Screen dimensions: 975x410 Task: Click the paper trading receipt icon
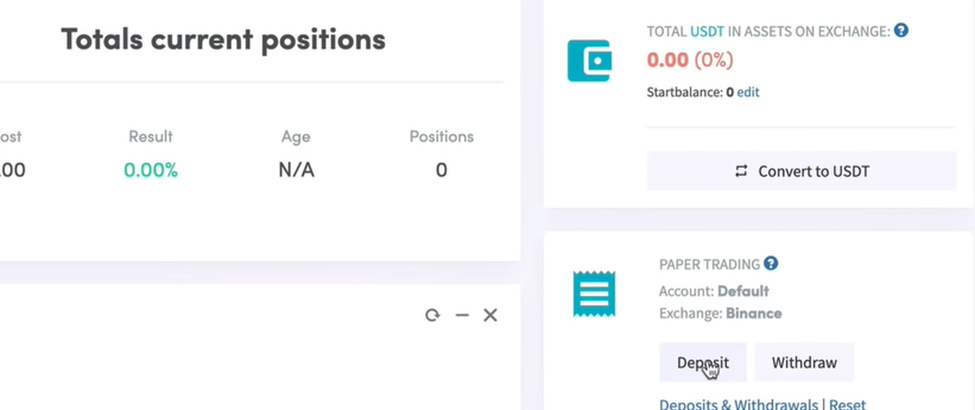pos(594,294)
